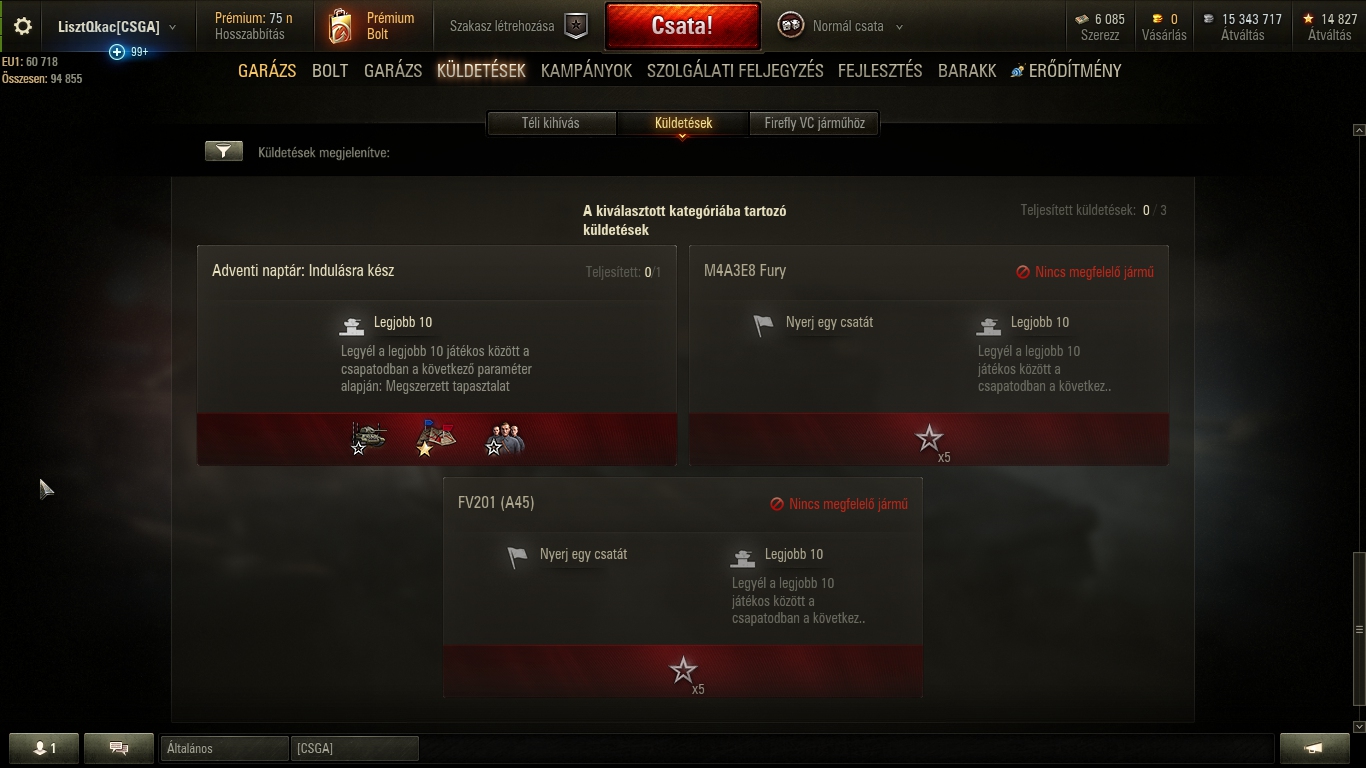The width and height of the screenshot is (1366, 768).
Task: Click the platoon badge beside Szakasz létrehozása
Action: point(576,27)
